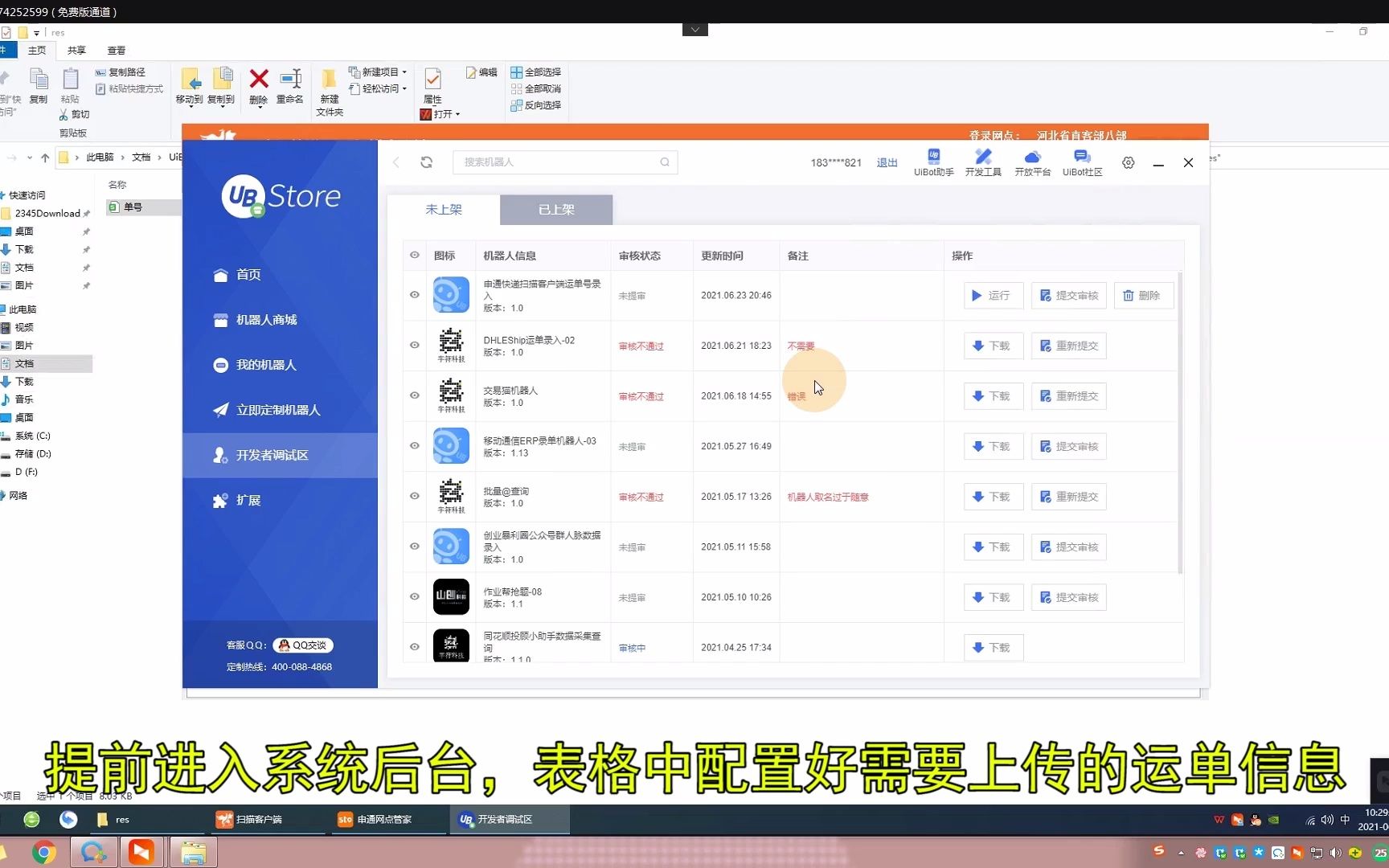This screenshot has width=1389, height=868.
Task: Toggle eye icon for DHLEShip运单录入-02 row
Action: click(x=415, y=346)
